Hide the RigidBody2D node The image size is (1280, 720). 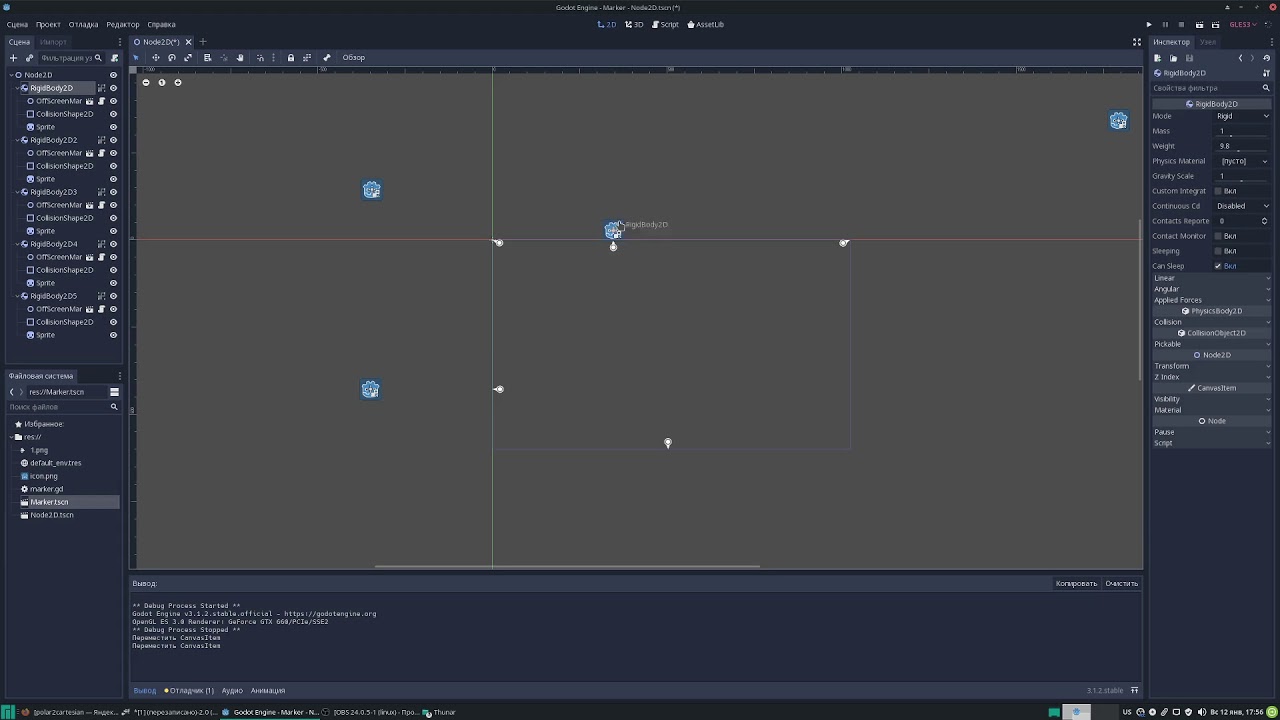click(x=113, y=88)
